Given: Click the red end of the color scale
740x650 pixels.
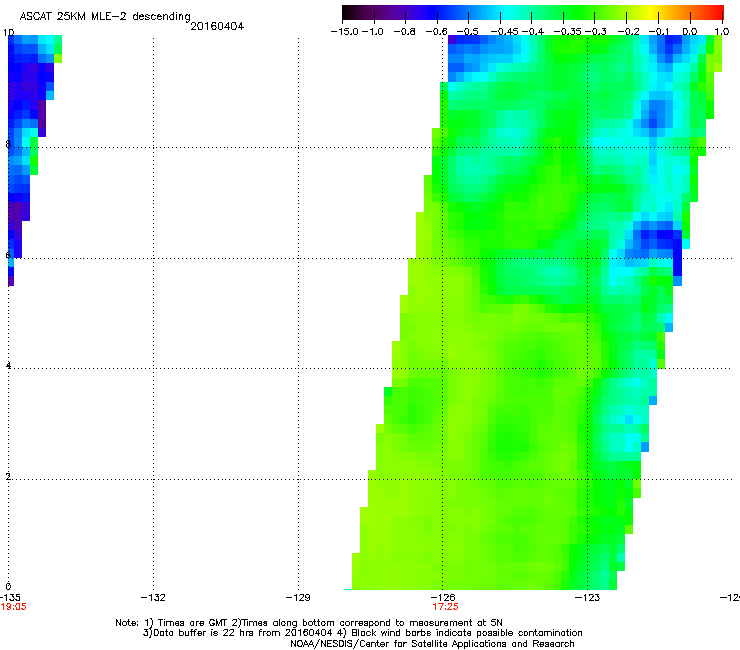Looking at the screenshot, I should pos(719,12).
